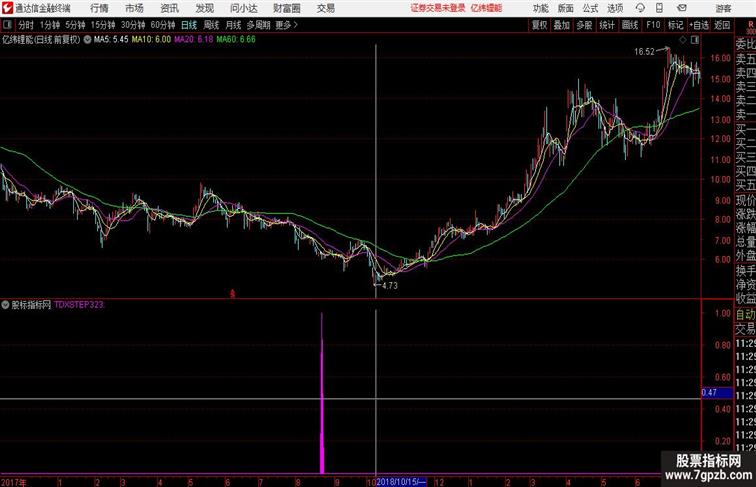Click the TDXSTEP323 indicator name
The width and height of the screenshot is (756, 487).
(x=79, y=305)
